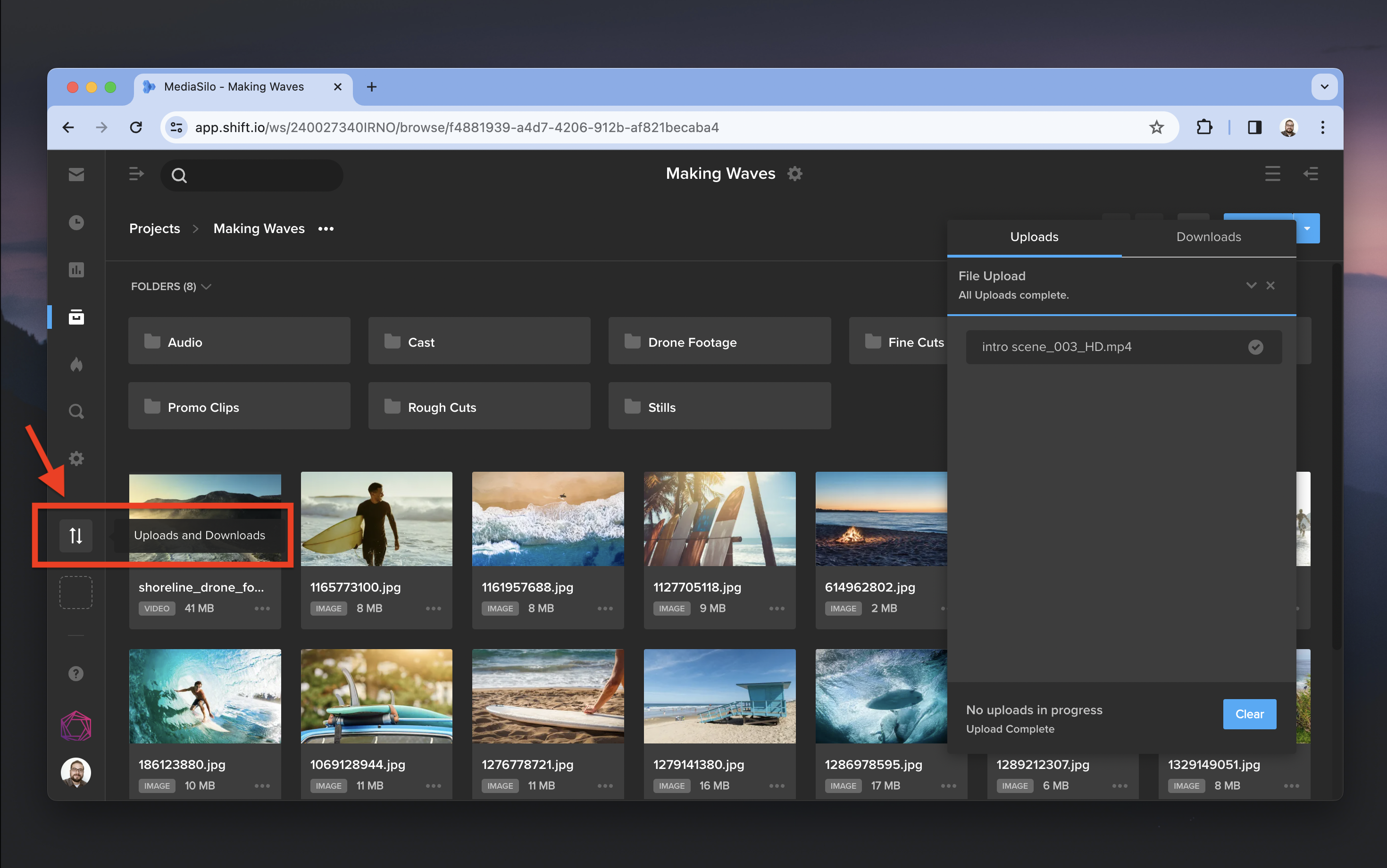Click the asset search field

[x=251, y=175]
